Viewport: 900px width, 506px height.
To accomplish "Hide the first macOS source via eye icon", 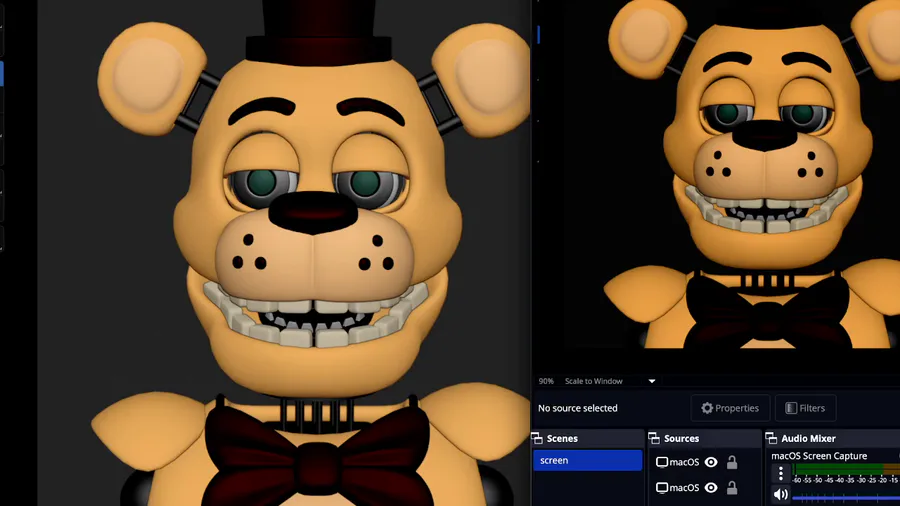I will [x=711, y=462].
